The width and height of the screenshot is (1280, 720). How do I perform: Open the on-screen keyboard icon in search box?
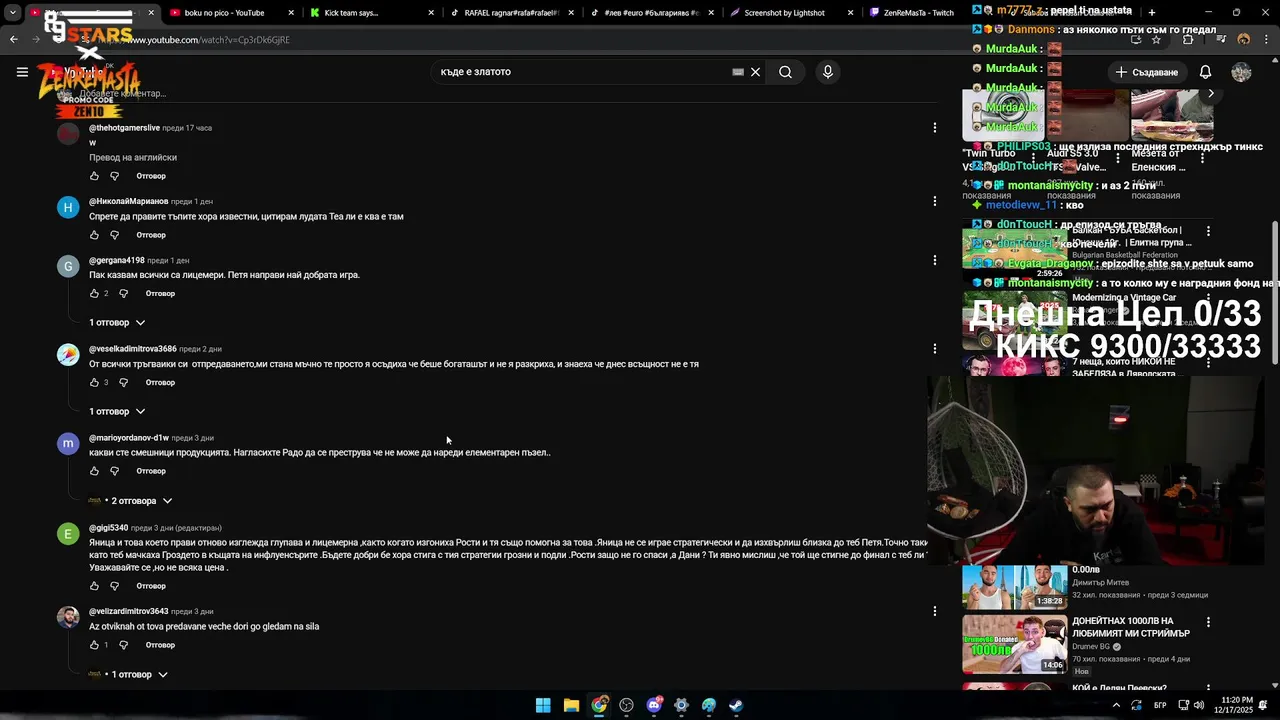[x=738, y=72]
